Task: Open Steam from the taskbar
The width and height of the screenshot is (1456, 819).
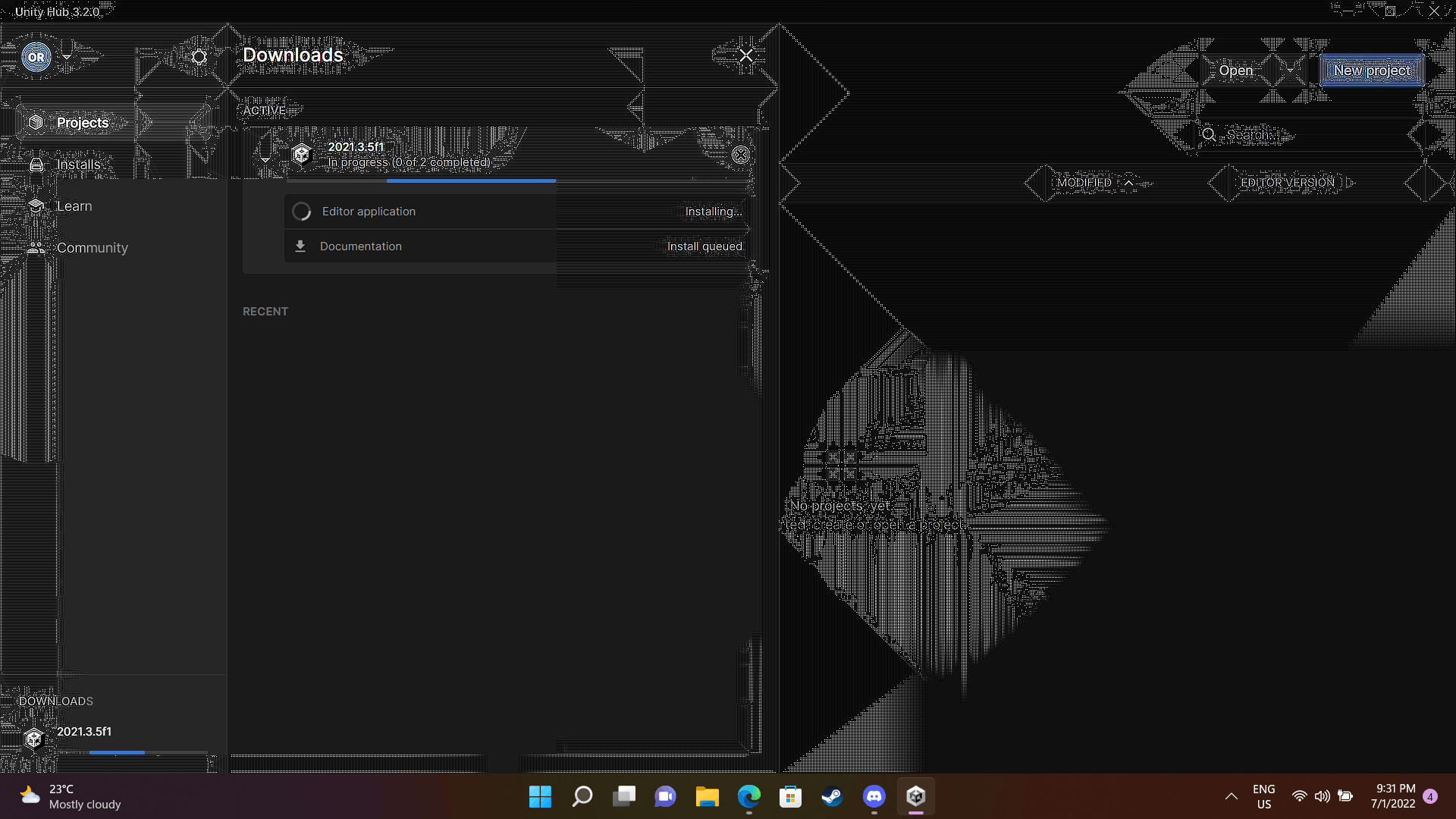Action: click(832, 796)
